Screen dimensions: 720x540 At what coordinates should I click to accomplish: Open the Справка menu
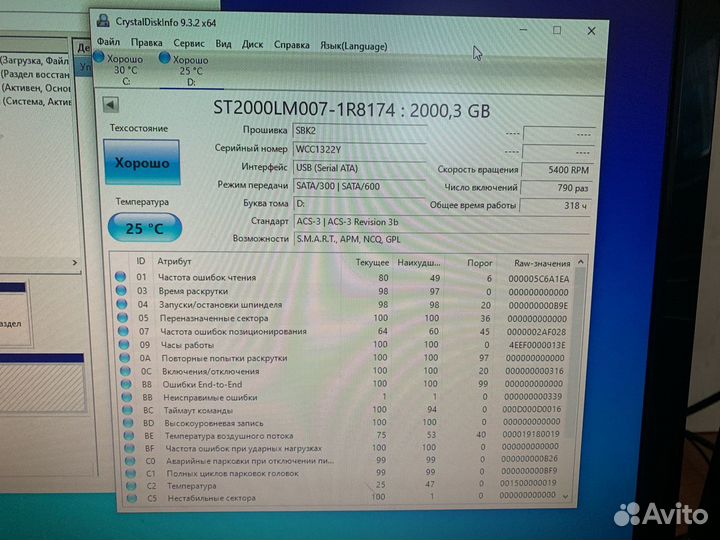click(292, 45)
